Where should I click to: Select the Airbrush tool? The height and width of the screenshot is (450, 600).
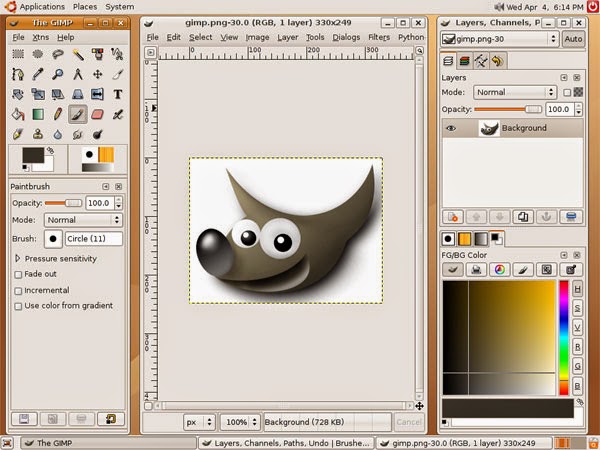pyautogui.click(x=117, y=114)
